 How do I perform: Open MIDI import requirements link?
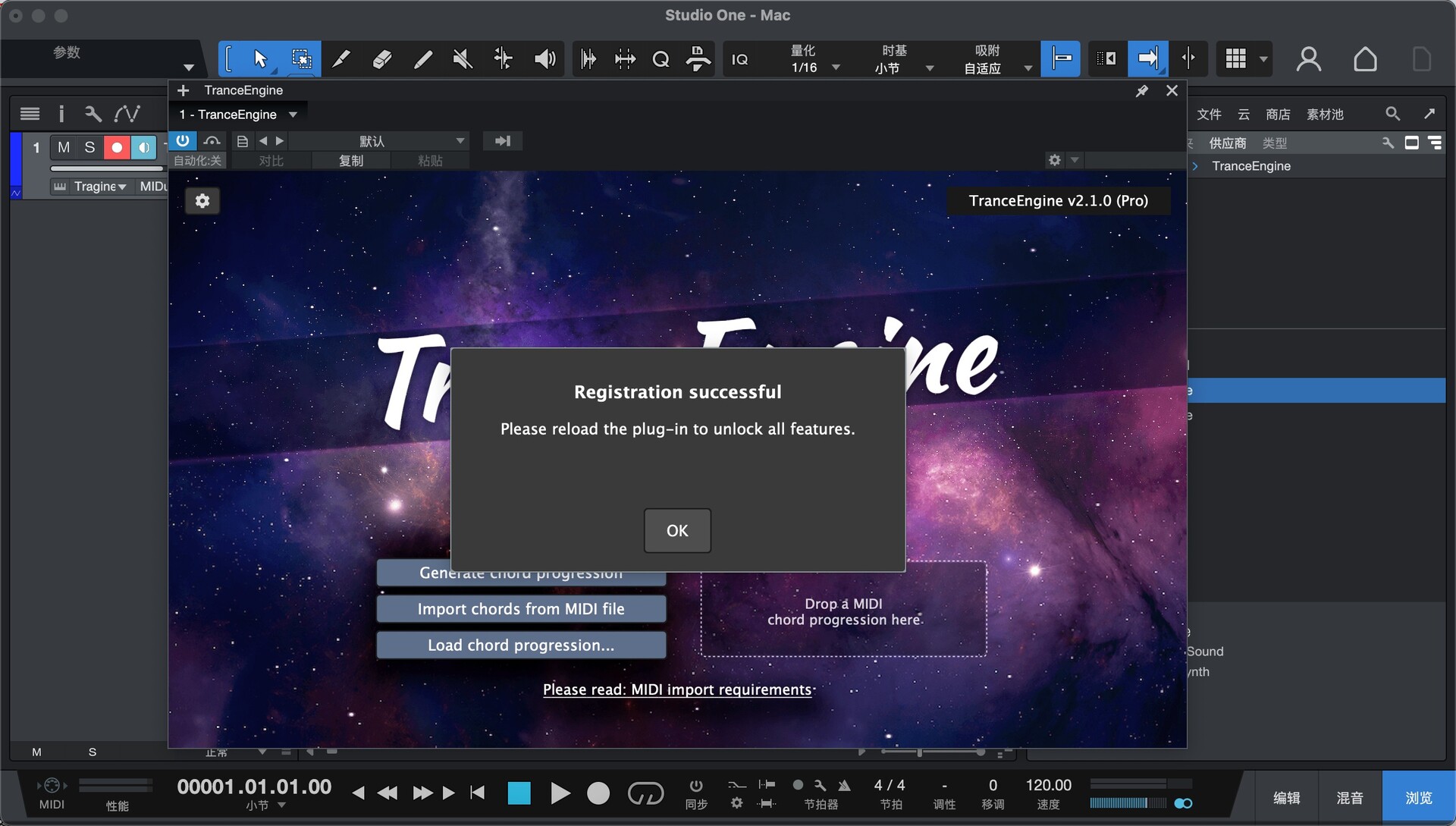pos(677,689)
